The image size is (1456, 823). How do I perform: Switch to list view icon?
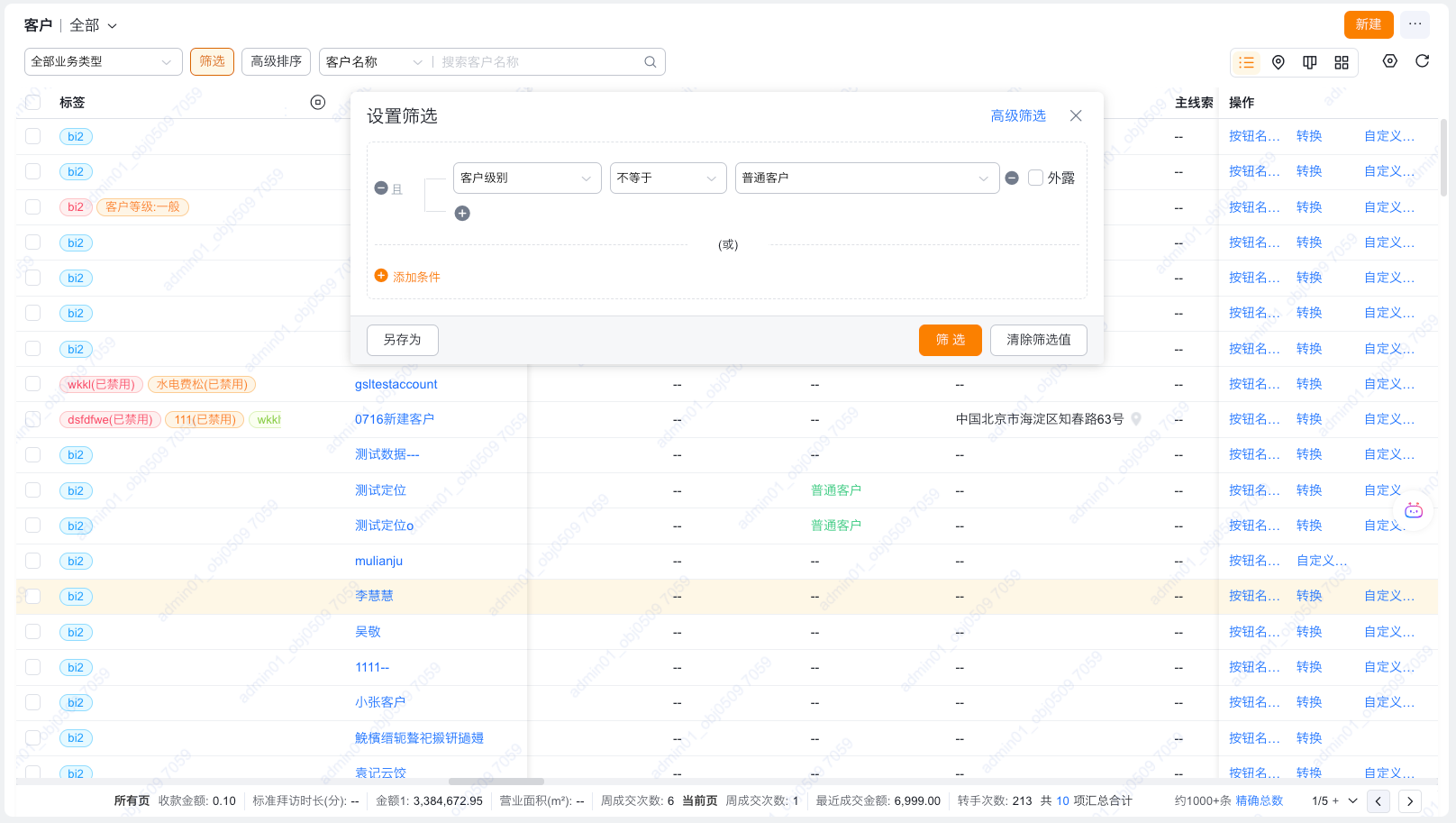click(x=1246, y=62)
